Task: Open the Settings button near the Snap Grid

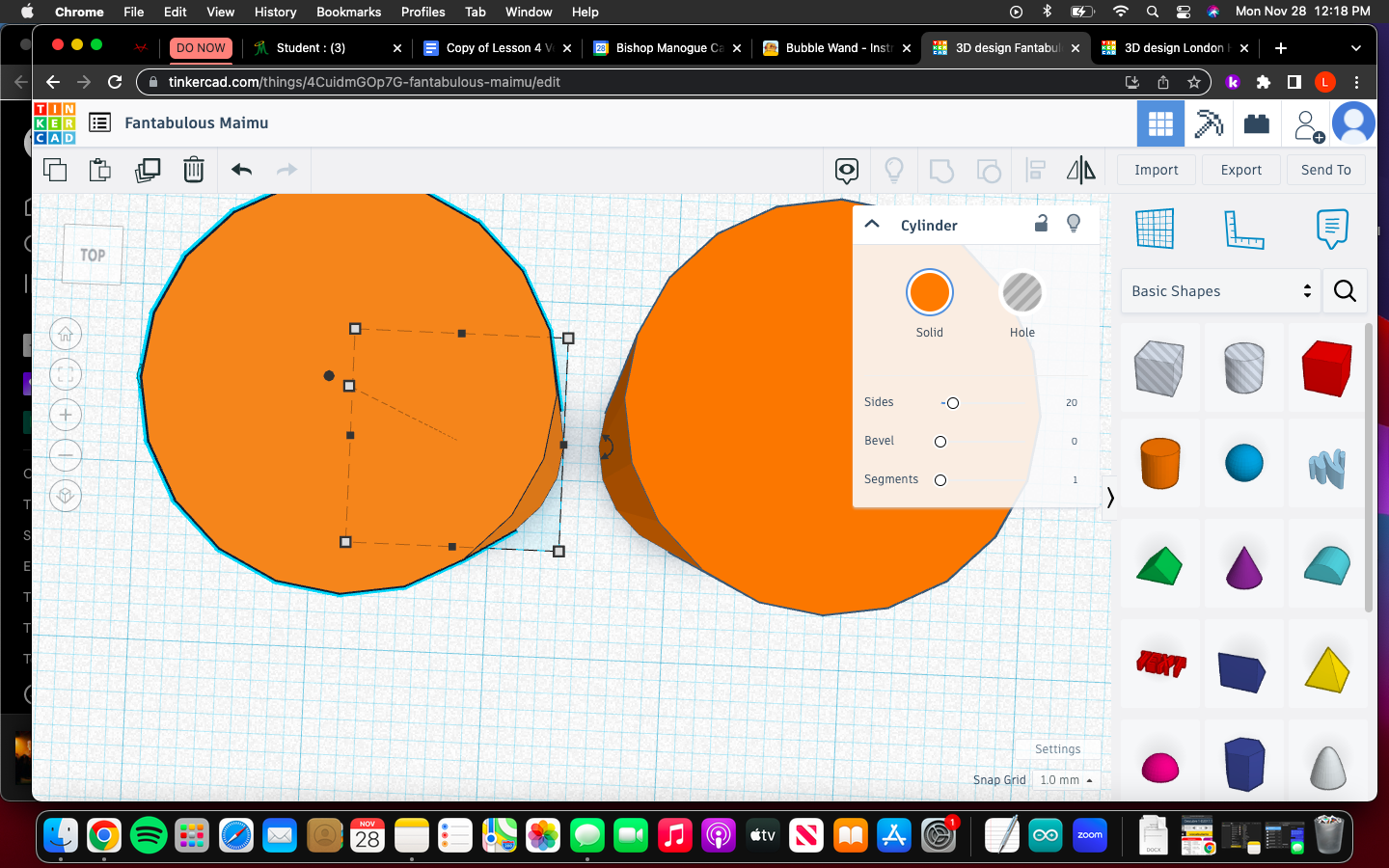Action: click(x=1057, y=749)
